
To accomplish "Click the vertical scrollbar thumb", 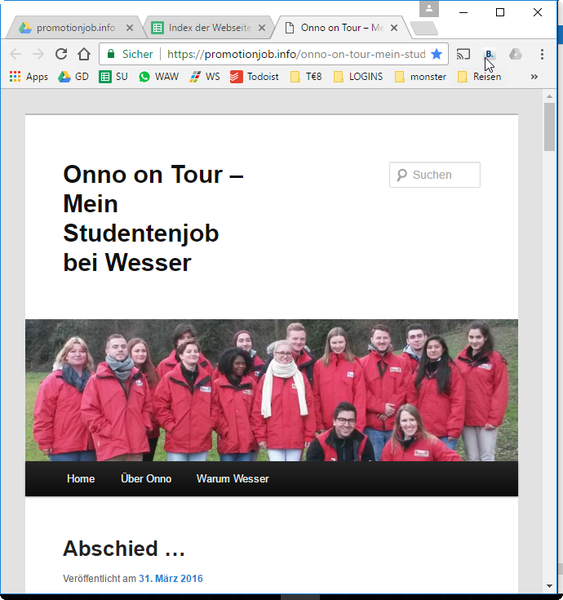I will tap(550, 127).
